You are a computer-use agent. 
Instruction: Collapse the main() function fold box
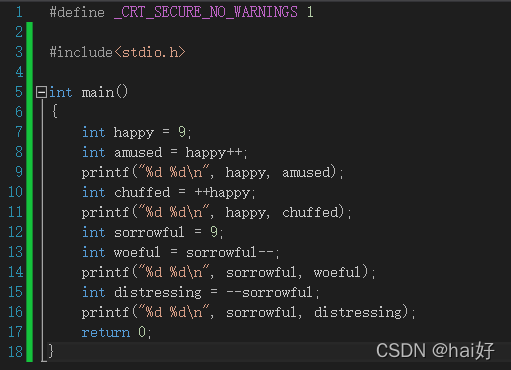pyautogui.click(x=41, y=92)
